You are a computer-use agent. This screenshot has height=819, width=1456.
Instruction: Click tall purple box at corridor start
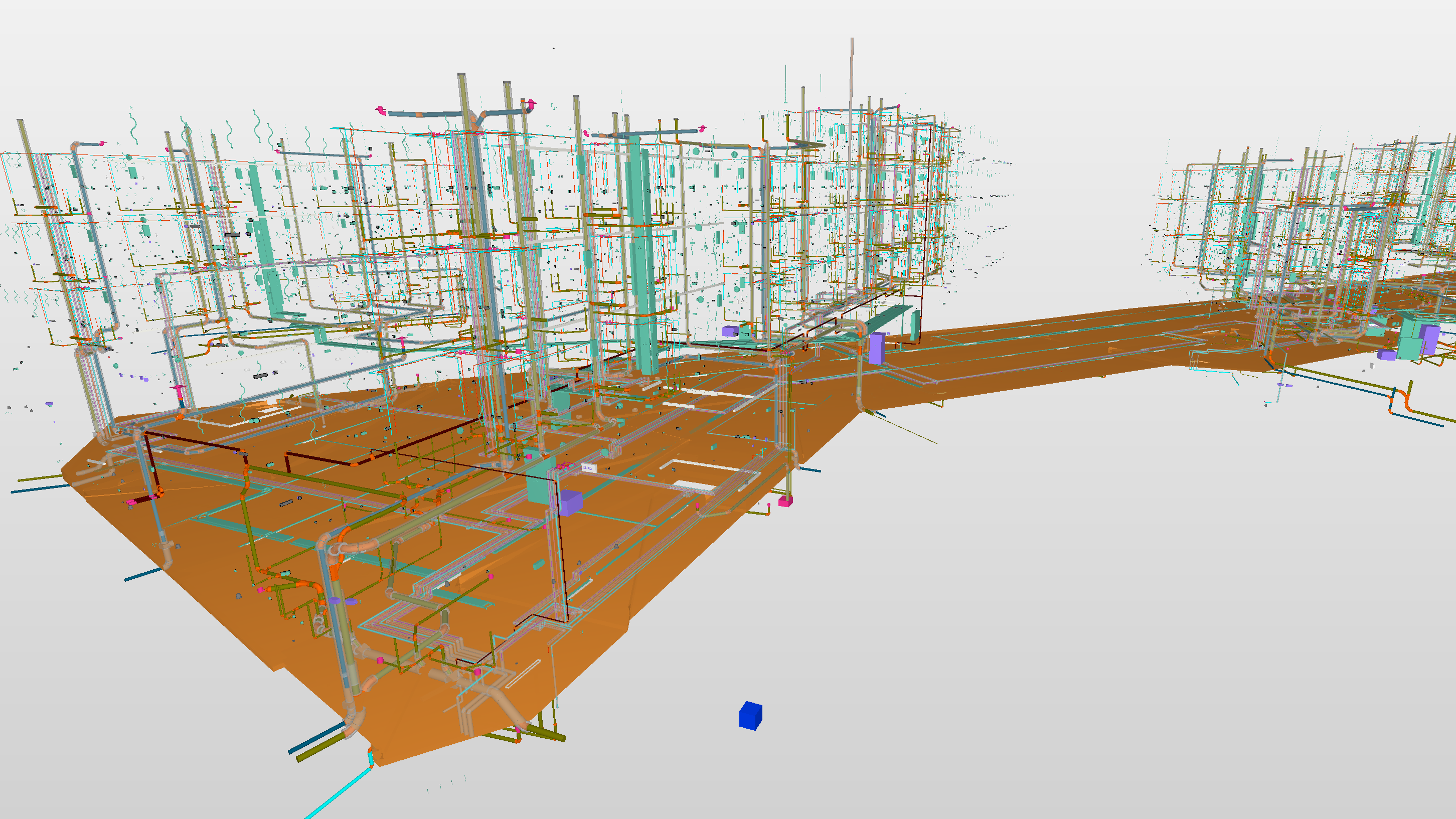coord(876,348)
